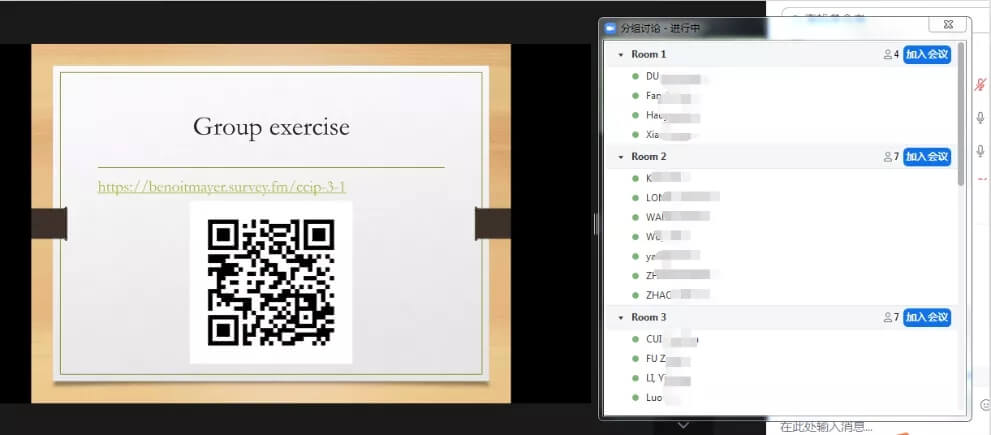The width and height of the screenshot is (991, 435).
Task: Join Room 3 with 加入会议 button
Action: [x=927, y=317]
